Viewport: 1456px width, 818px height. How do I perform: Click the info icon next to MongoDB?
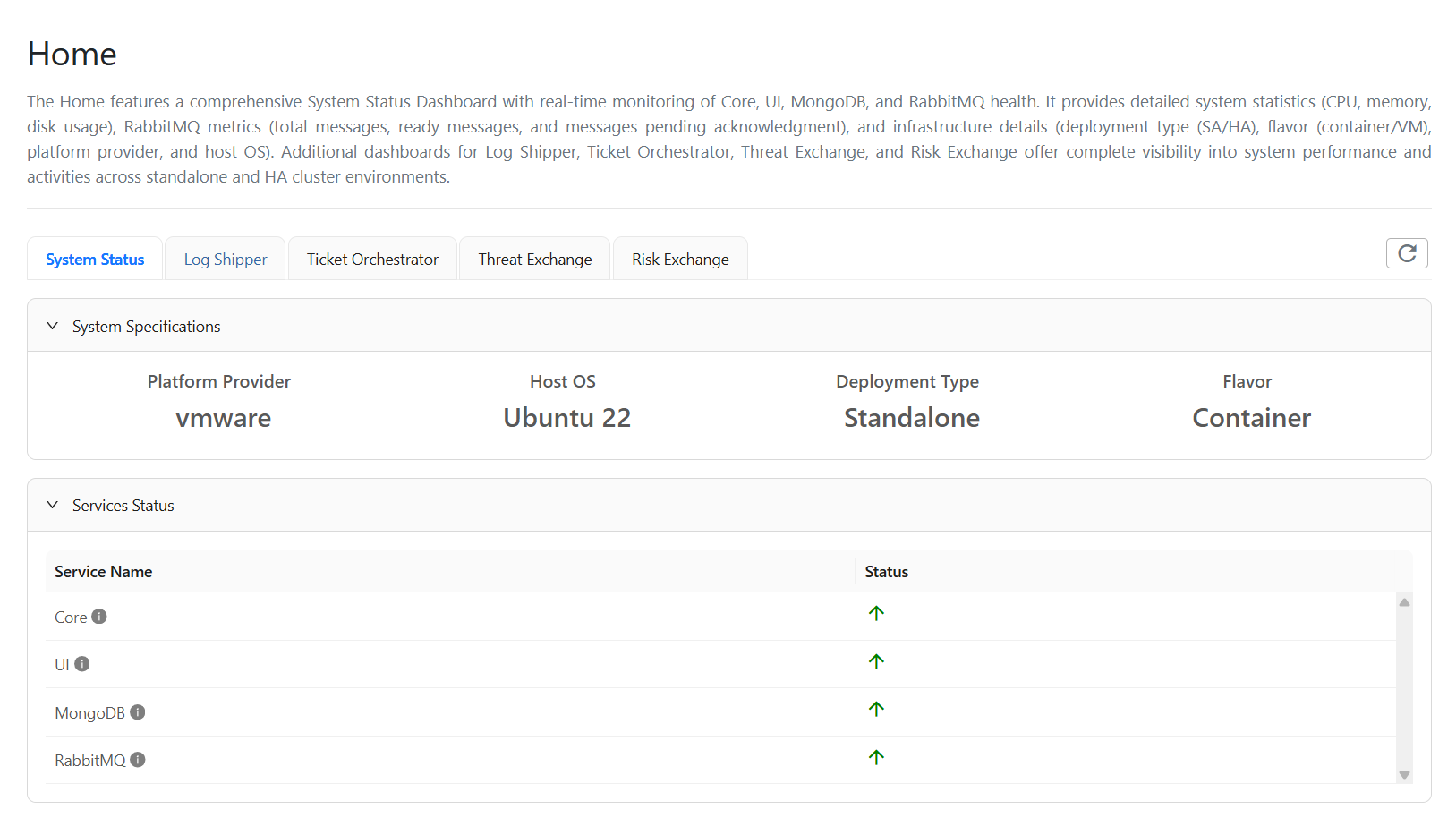click(x=138, y=712)
